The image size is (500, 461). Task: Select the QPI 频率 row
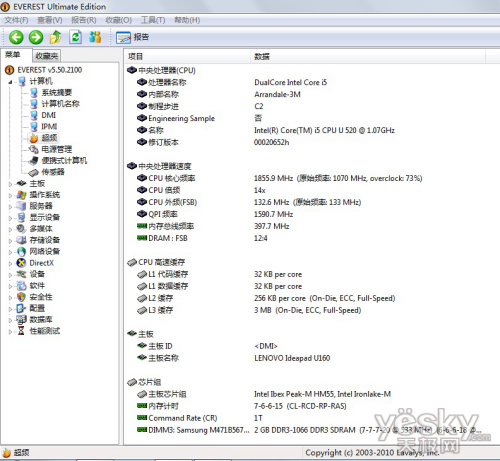coord(215,214)
